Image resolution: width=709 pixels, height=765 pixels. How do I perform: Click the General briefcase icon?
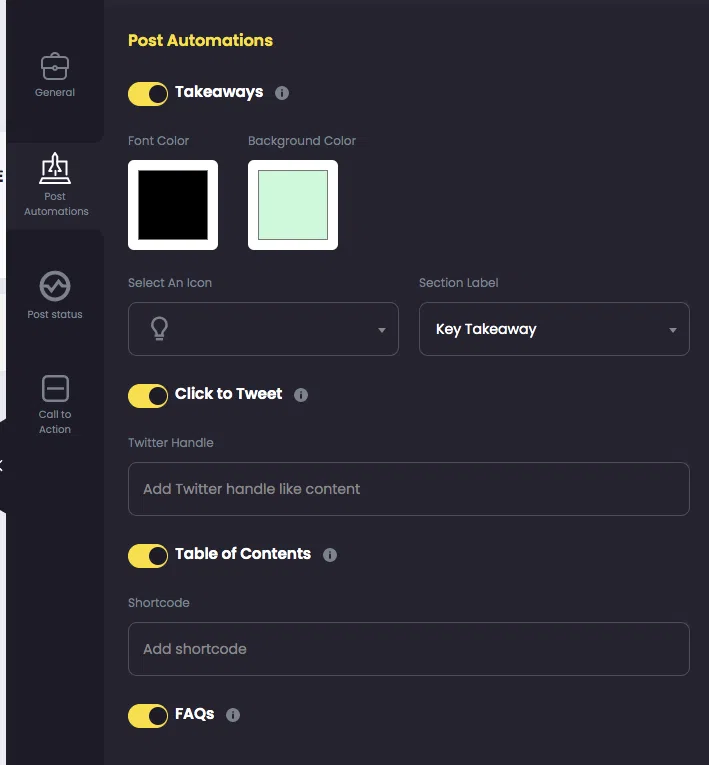(55, 67)
